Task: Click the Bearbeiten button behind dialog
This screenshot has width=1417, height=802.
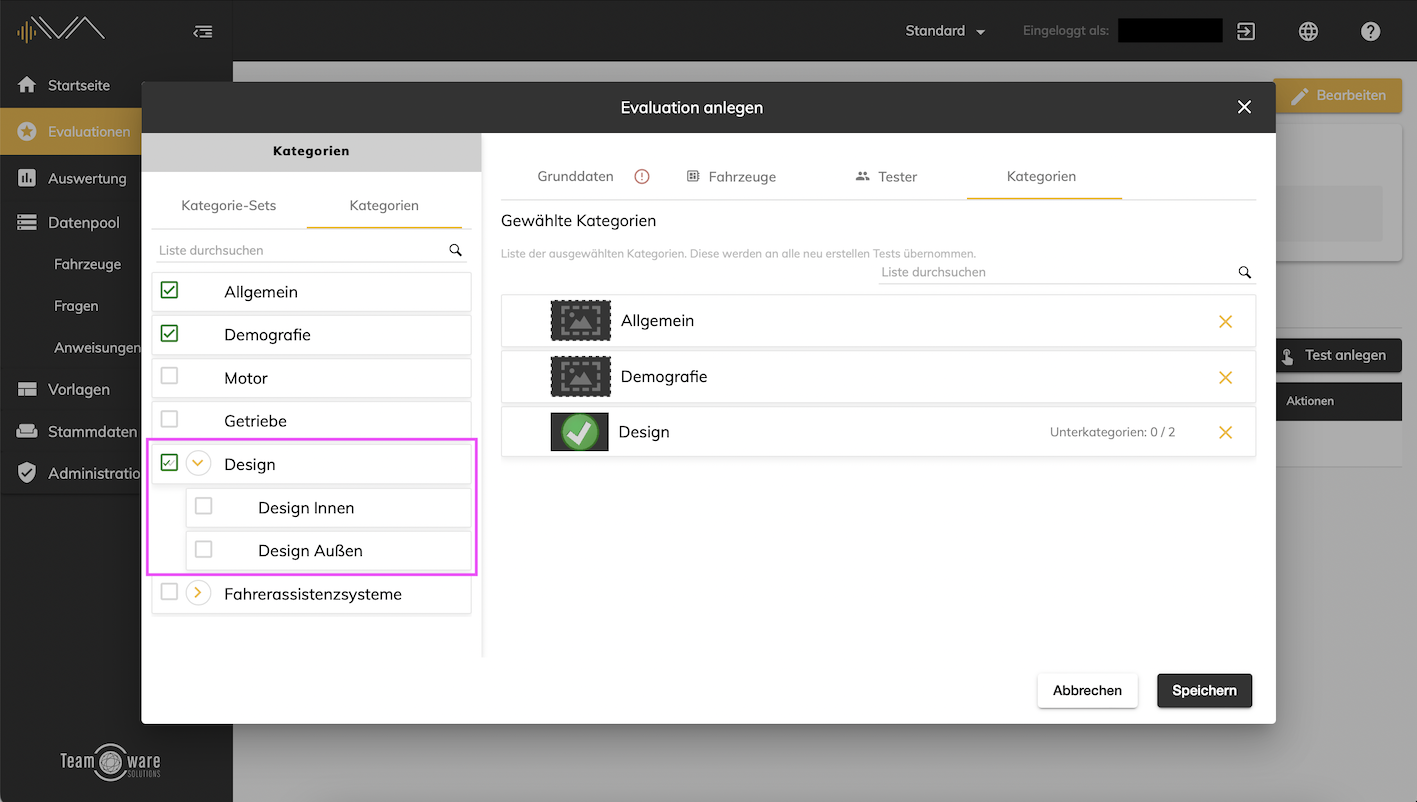Action: (1338, 95)
